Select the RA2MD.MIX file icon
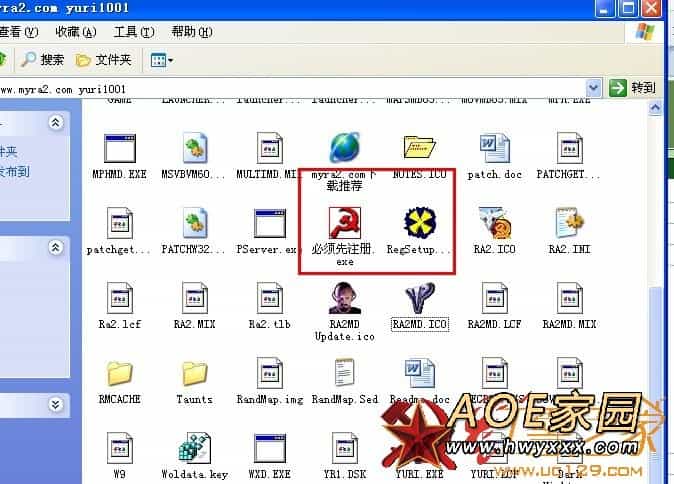This screenshot has height=484, width=674. click(x=569, y=298)
